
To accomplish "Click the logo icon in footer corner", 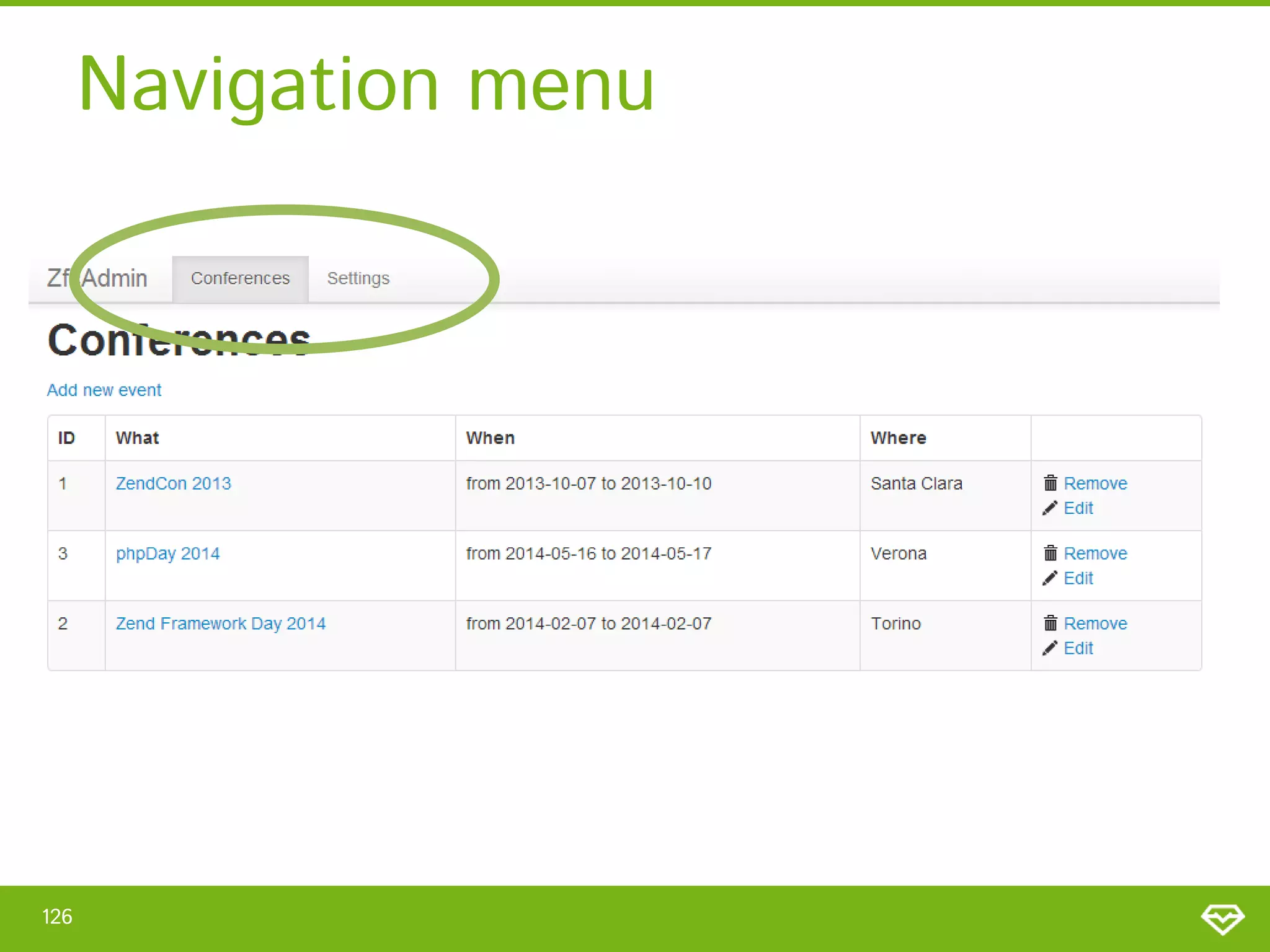I will point(1223,919).
